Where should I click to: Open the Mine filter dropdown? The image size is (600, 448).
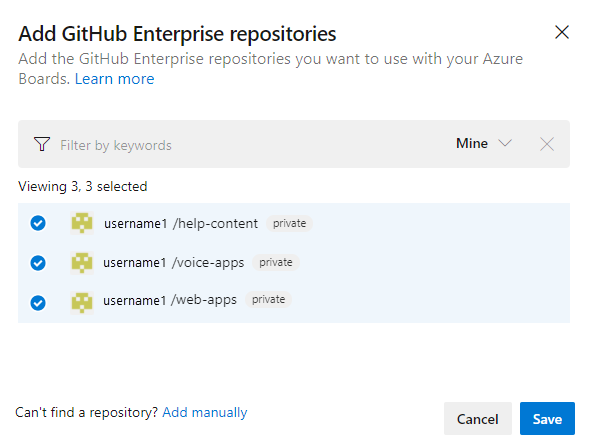(x=472, y=144)
